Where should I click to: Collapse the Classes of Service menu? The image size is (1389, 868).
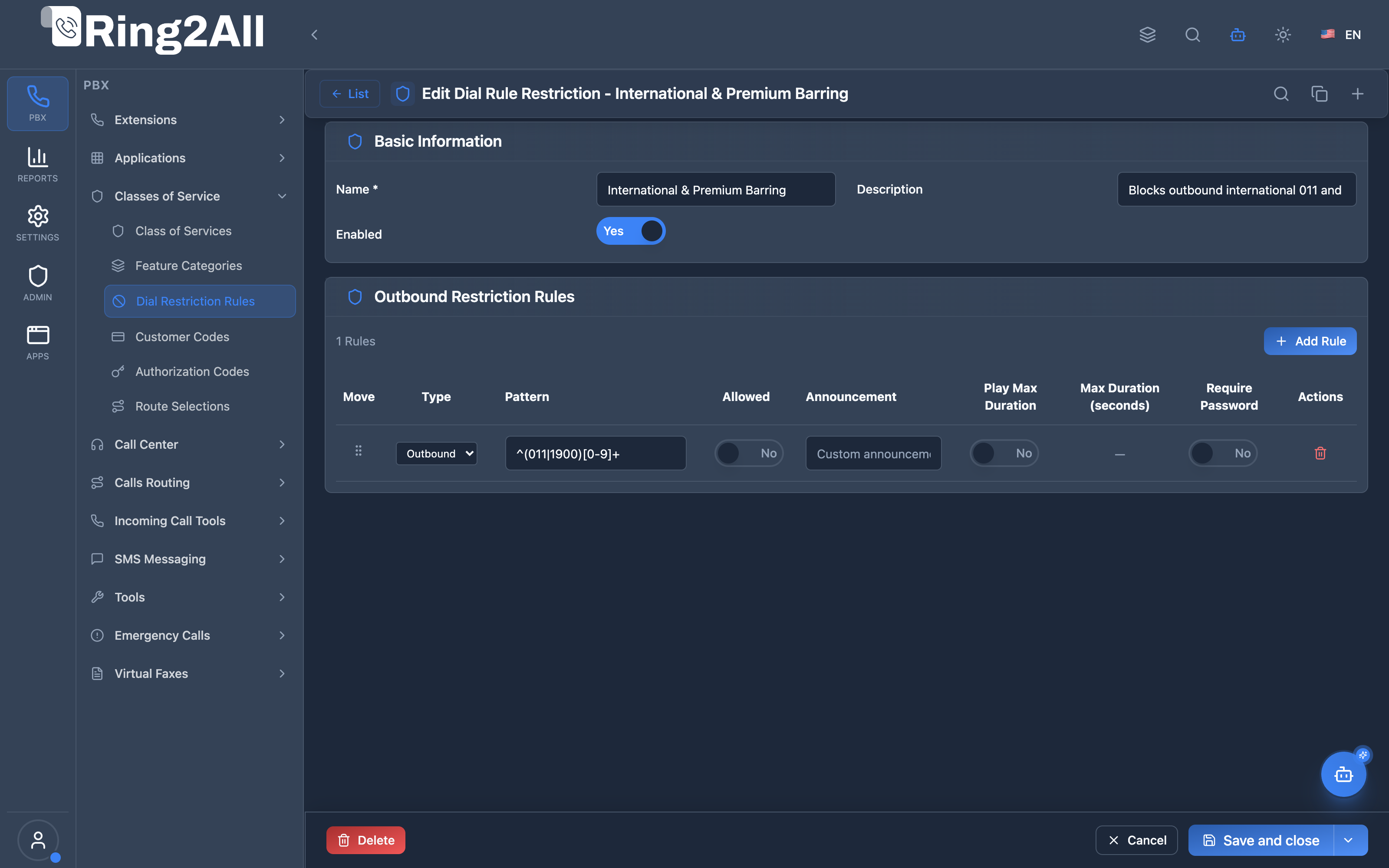click(188, 196)
